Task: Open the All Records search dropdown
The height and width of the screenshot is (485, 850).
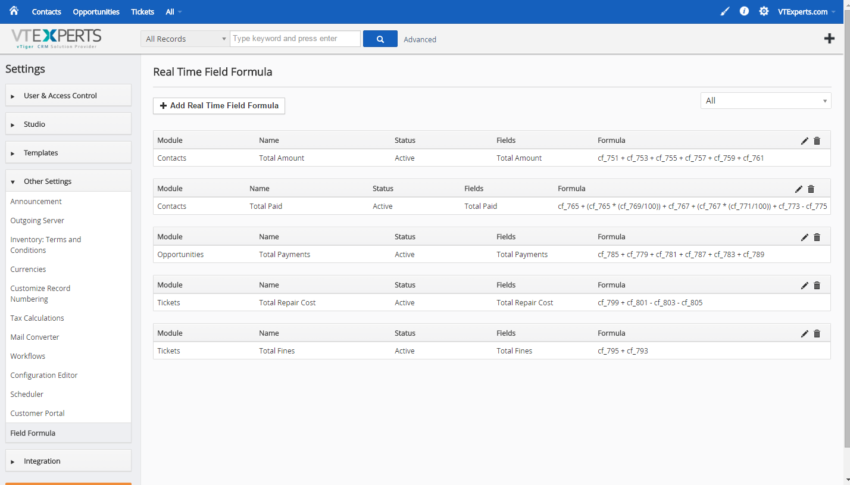Action: [184, 39]
